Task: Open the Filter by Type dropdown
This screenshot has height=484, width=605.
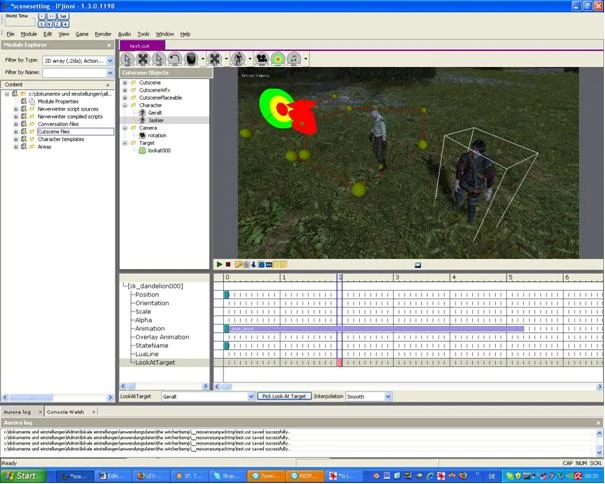Action: [110, 61]
